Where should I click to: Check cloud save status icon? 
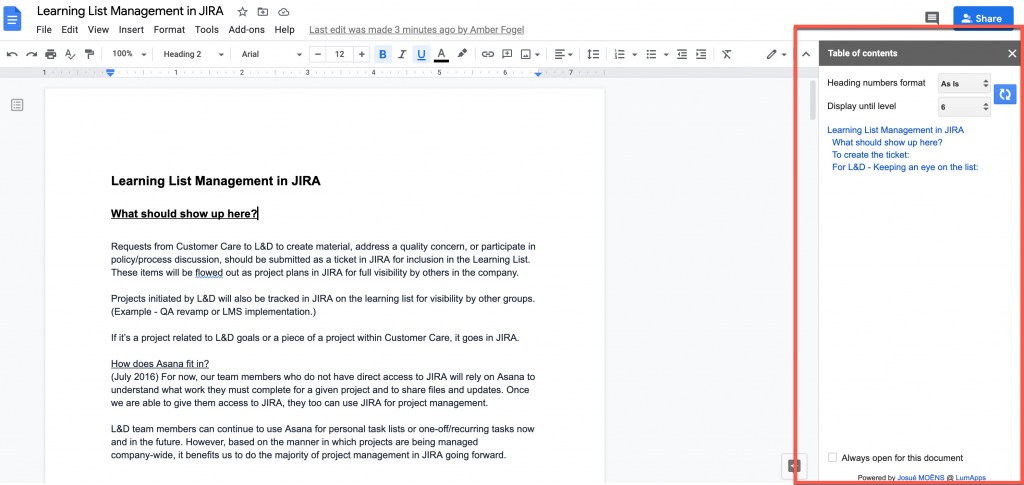pyautogui.click(x=283, y=12)
